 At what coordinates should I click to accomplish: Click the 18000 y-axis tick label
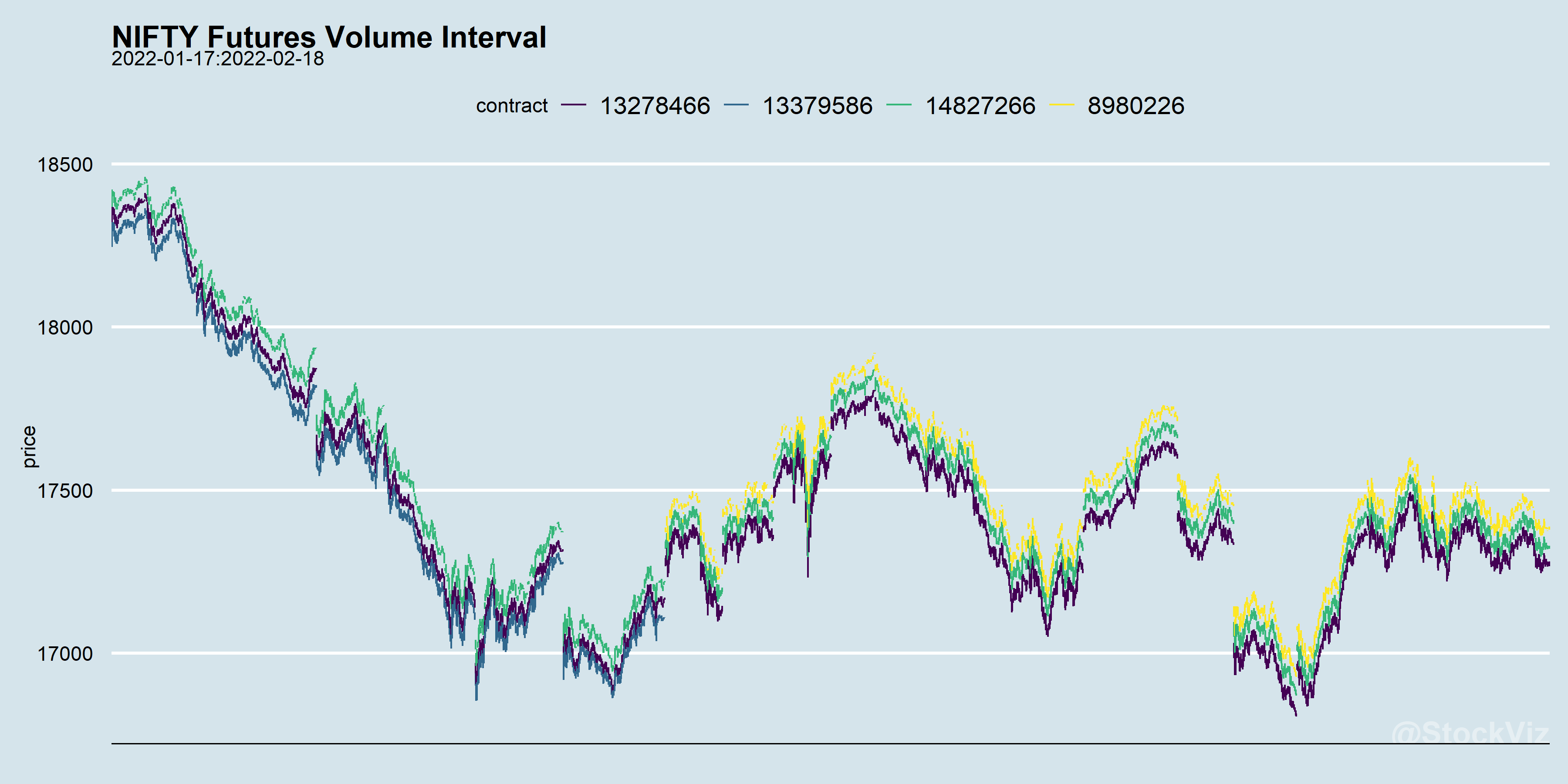(x=65, y=328)
